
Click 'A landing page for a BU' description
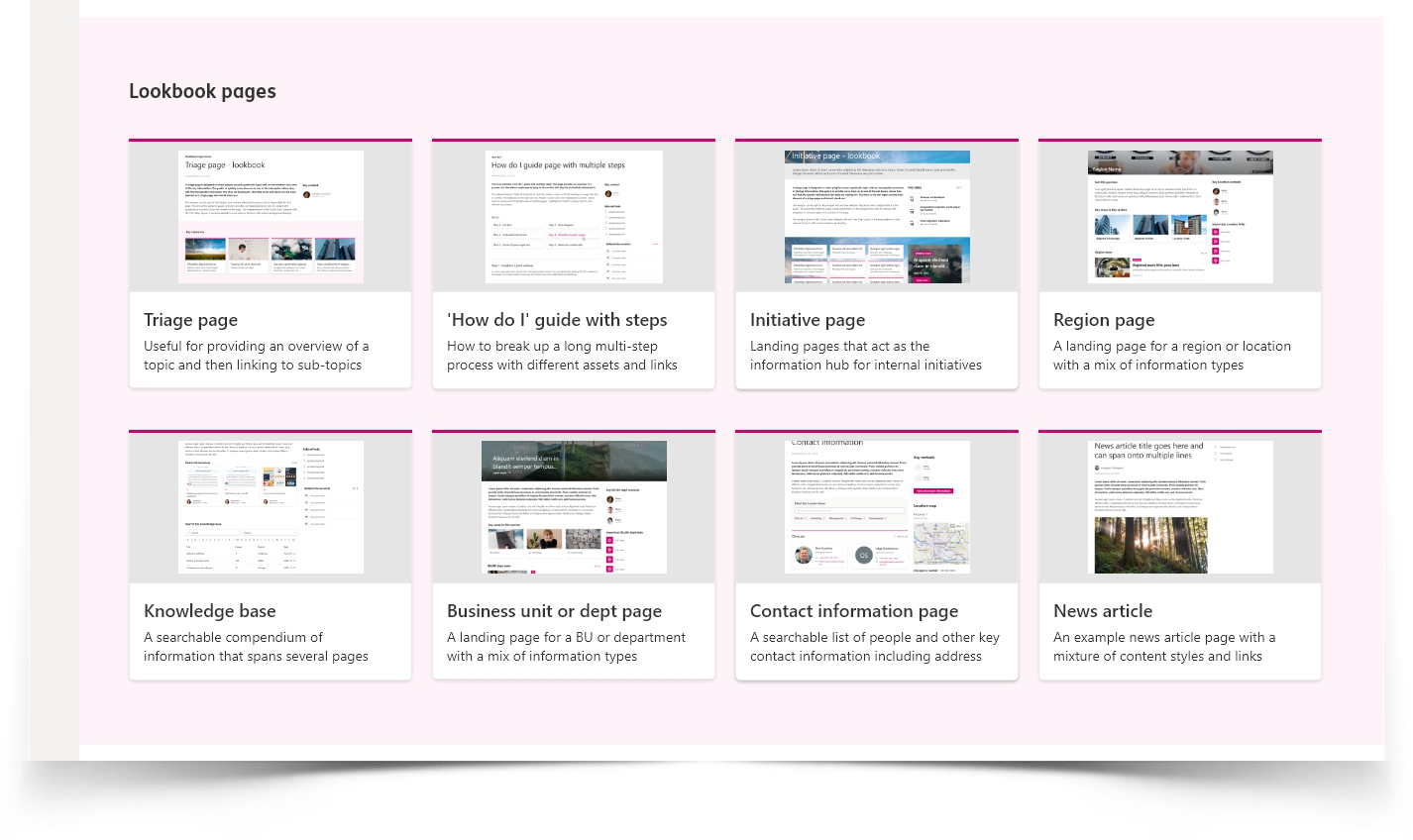pyautogui.click(x=566, y=647)
